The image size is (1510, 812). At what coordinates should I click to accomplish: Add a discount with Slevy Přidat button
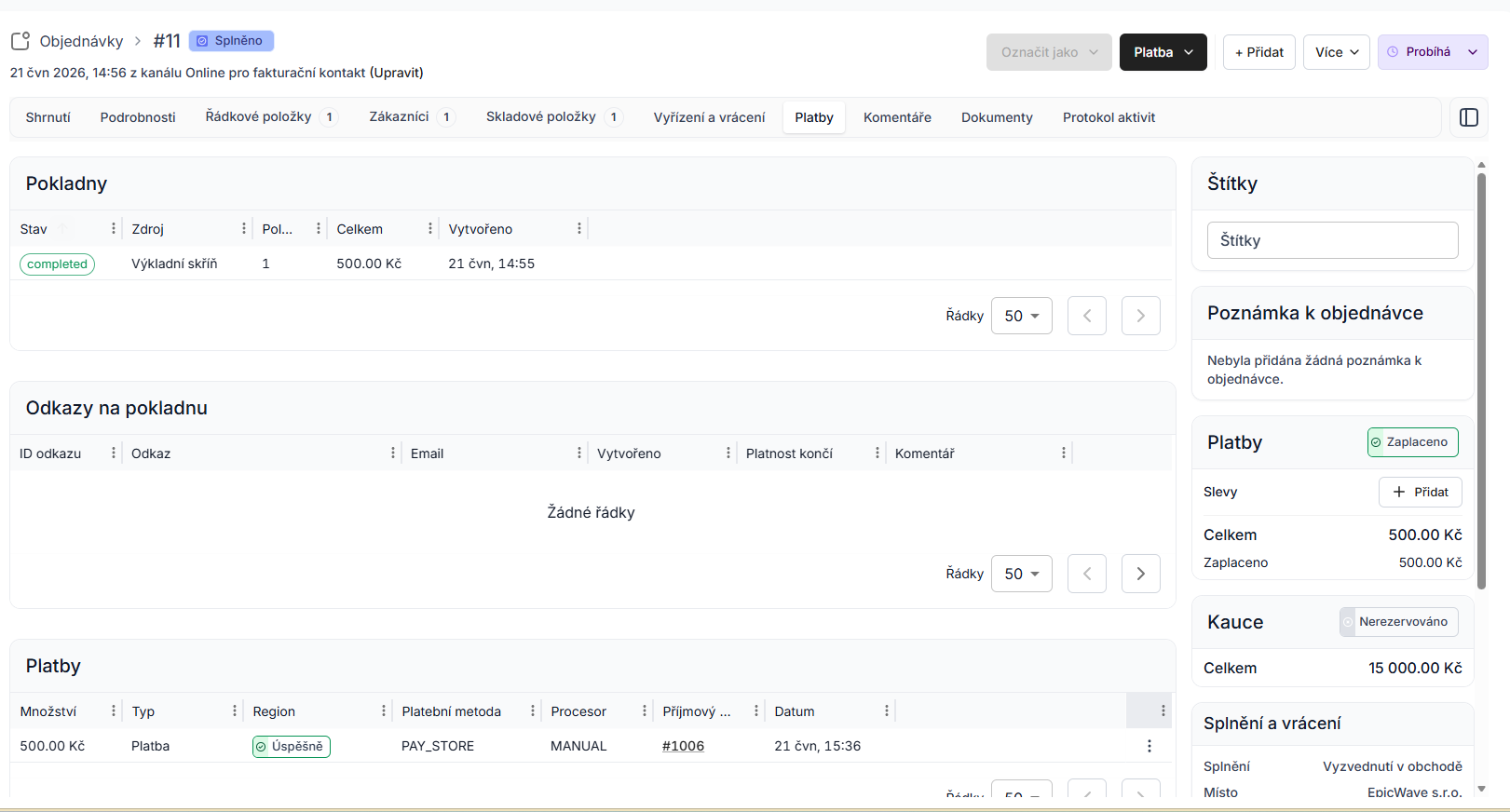(x=1421, y=492)
